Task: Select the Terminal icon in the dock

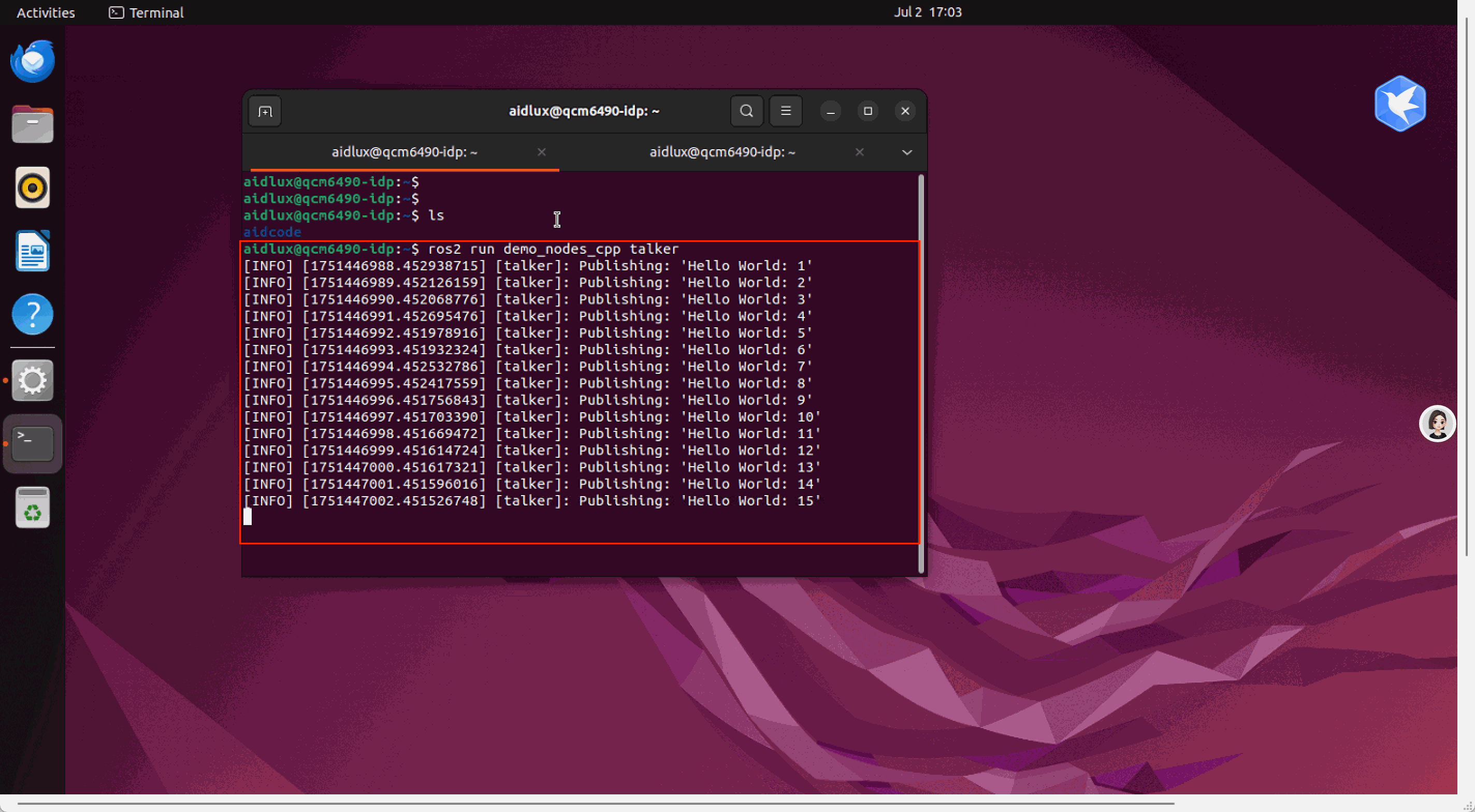Action: 33,444
